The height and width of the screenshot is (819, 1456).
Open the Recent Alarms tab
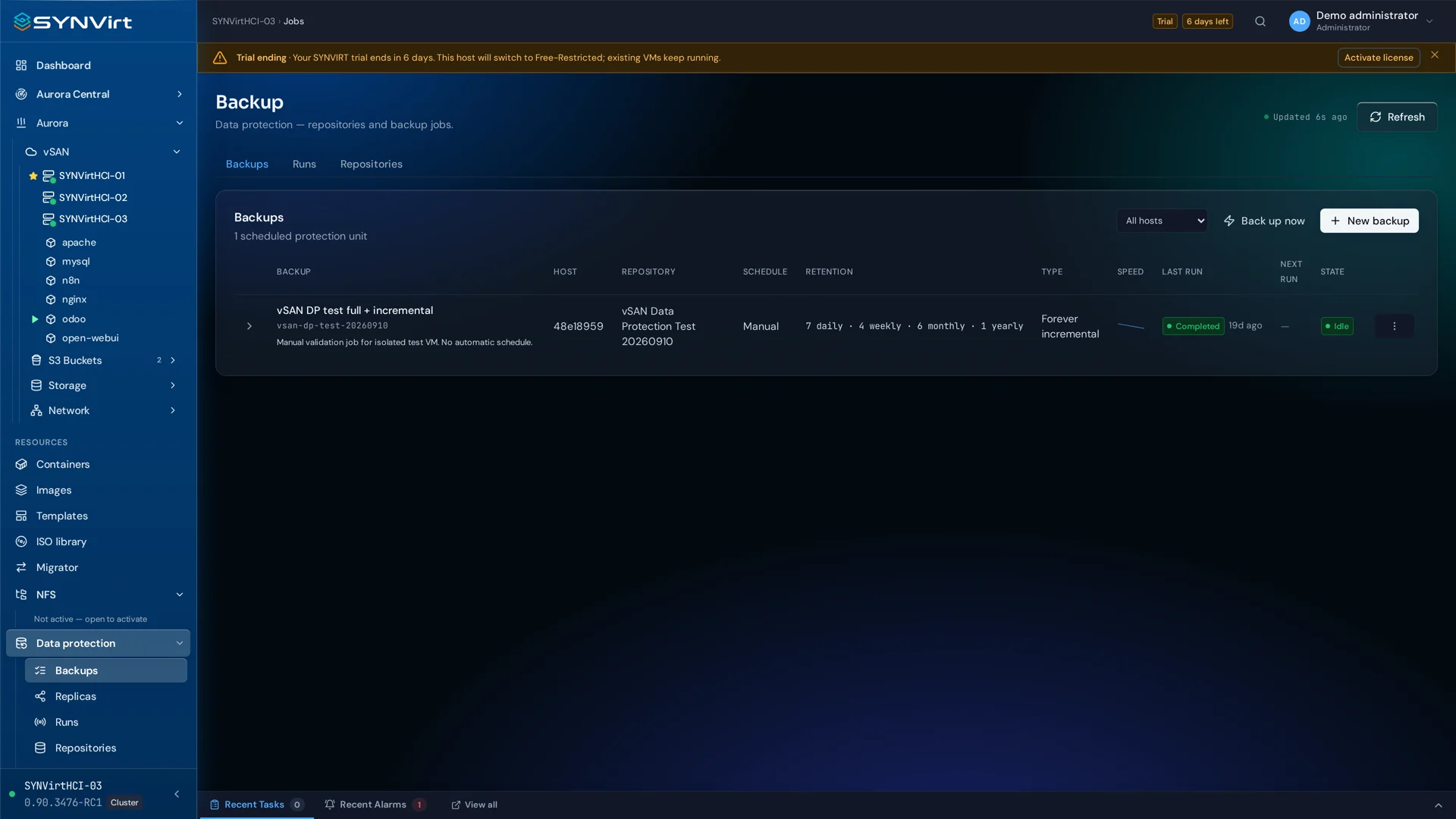(x=375, y=805)
